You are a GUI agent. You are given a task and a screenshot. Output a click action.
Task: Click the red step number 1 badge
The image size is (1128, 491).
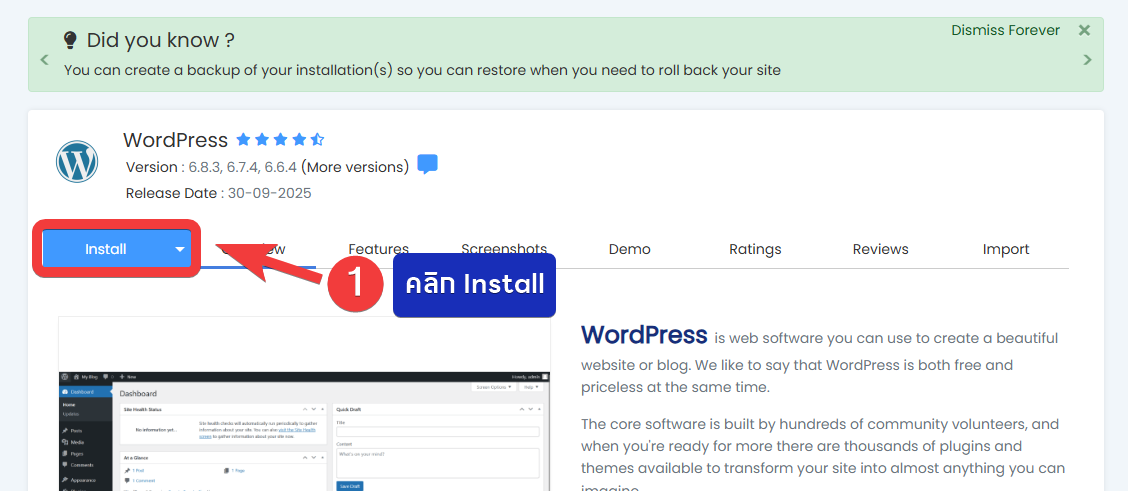(356, 284)
